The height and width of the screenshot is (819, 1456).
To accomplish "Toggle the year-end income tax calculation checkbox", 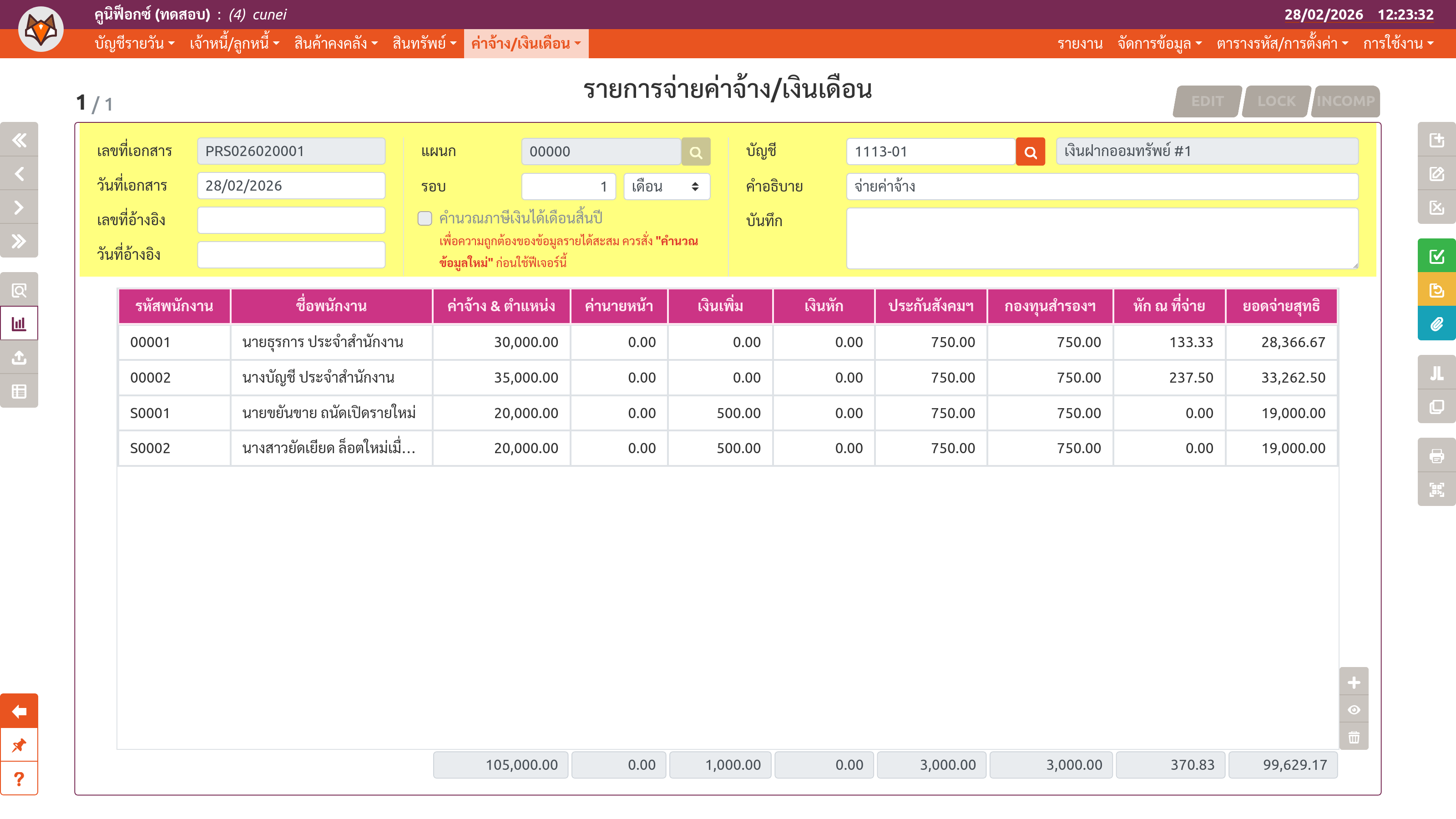I will (425, 218).
